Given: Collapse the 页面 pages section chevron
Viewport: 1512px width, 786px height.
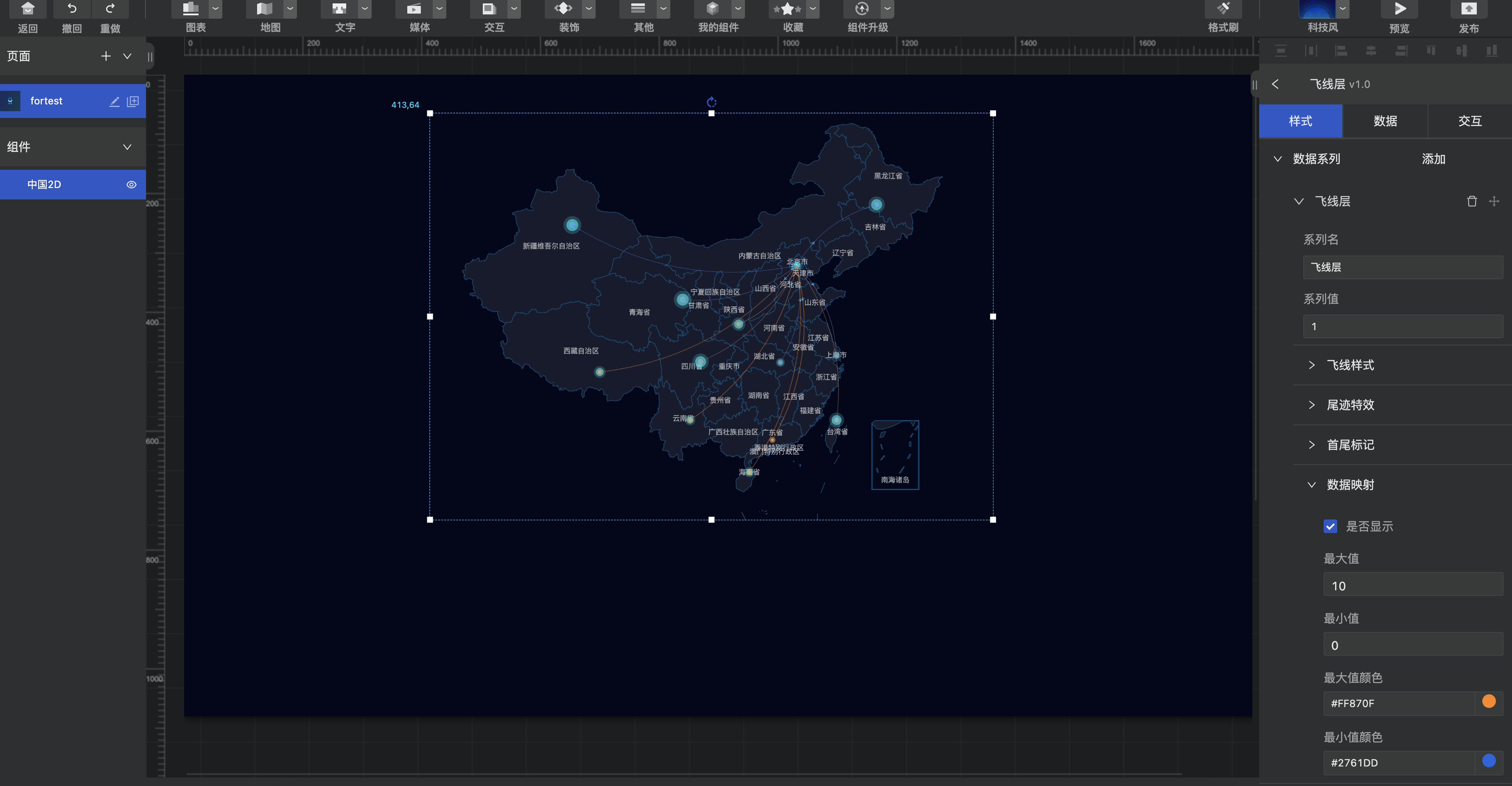Looking at the screenshot, I should pos(127,56).
